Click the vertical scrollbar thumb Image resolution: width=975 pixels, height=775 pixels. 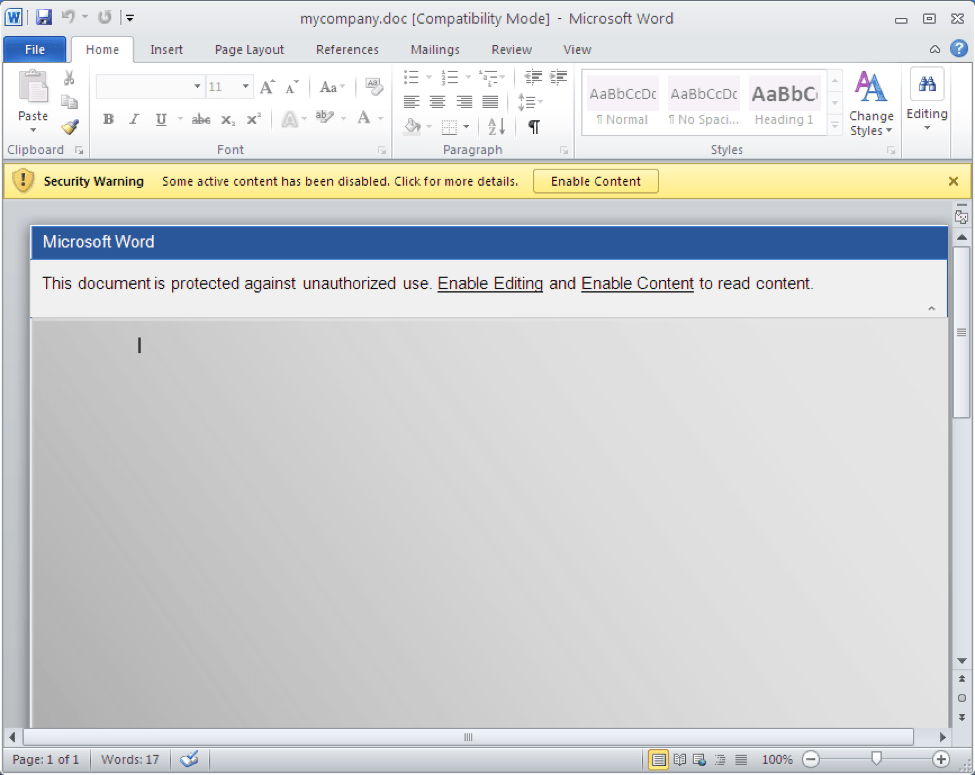tap(961, 332)
